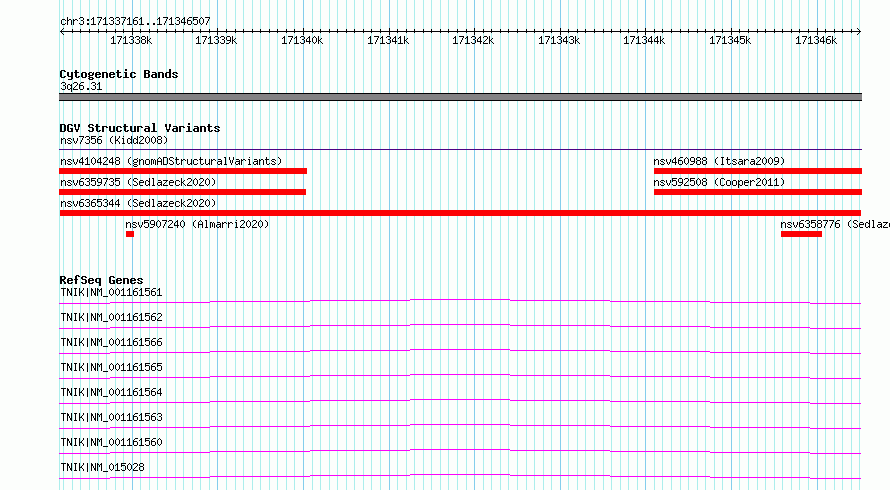Viewport: 890px width, 490px height.
Task: Click the 171341k ruler tick label
Action: (388, 40)
